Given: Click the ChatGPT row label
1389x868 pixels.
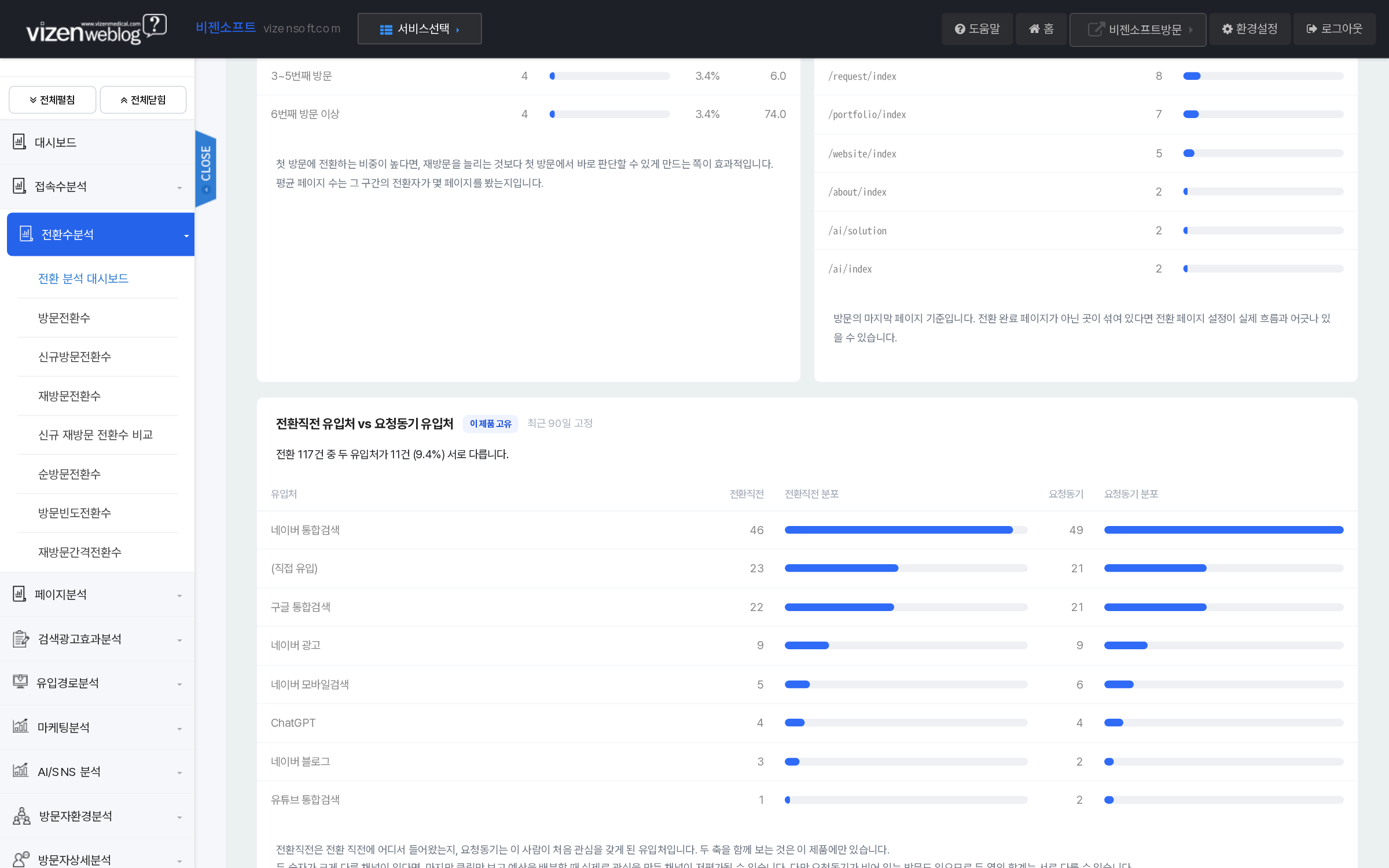Looking at the screenshot, I should coord(293,722).
